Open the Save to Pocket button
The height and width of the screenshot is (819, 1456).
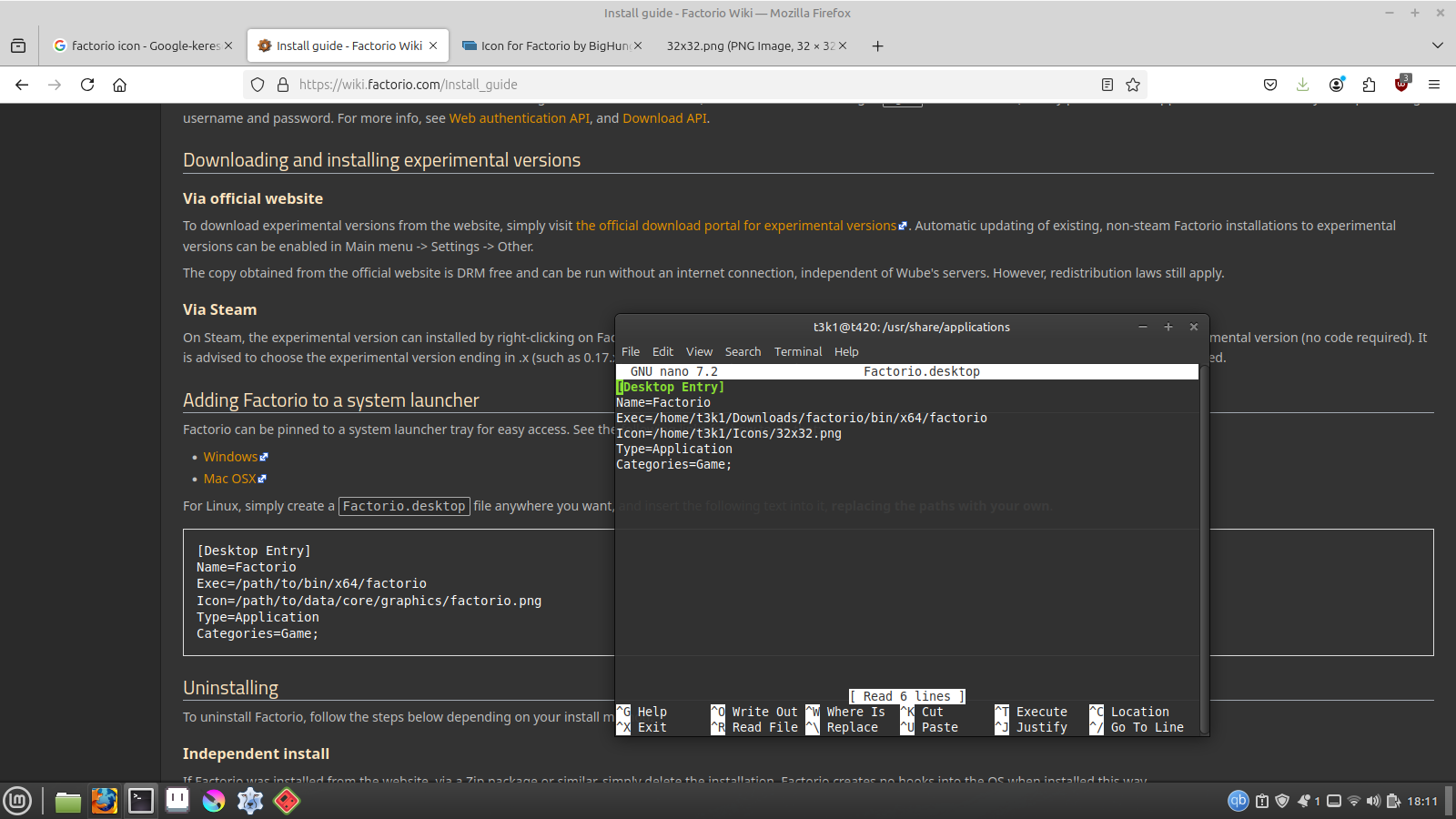tap(1270, 85)
